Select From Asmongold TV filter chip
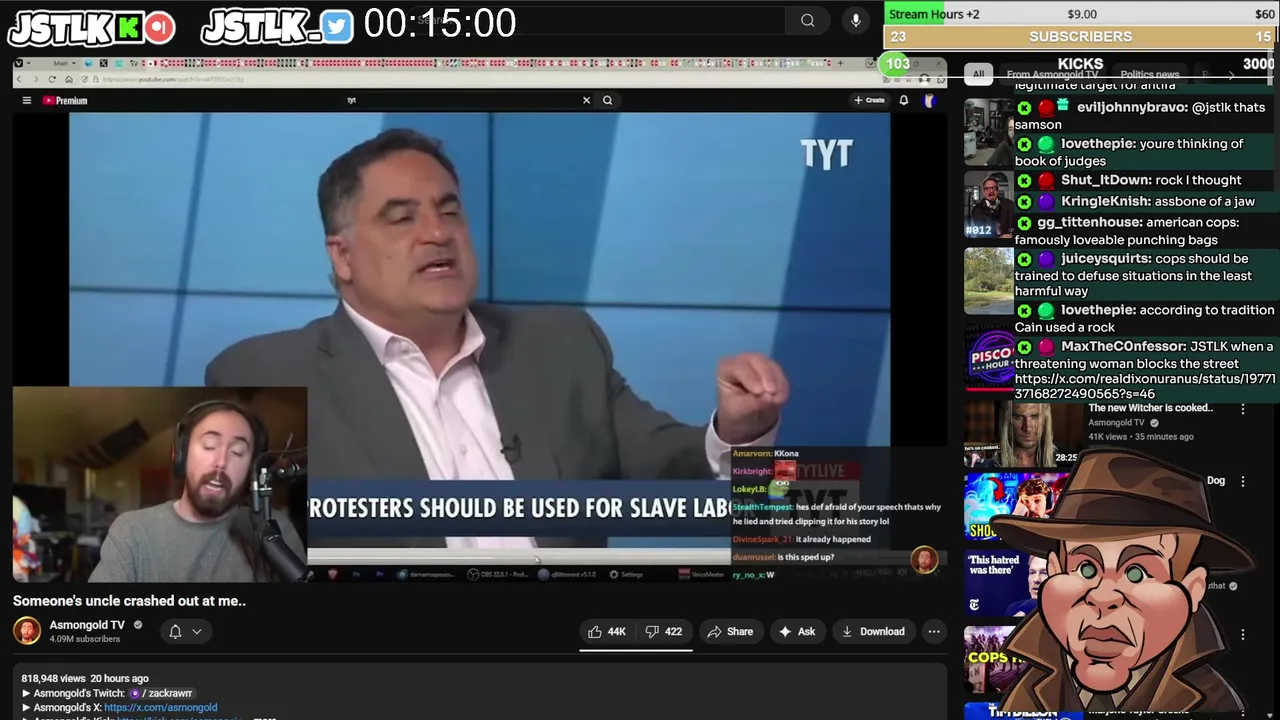1280x720 pixels. coord(1052,74)
